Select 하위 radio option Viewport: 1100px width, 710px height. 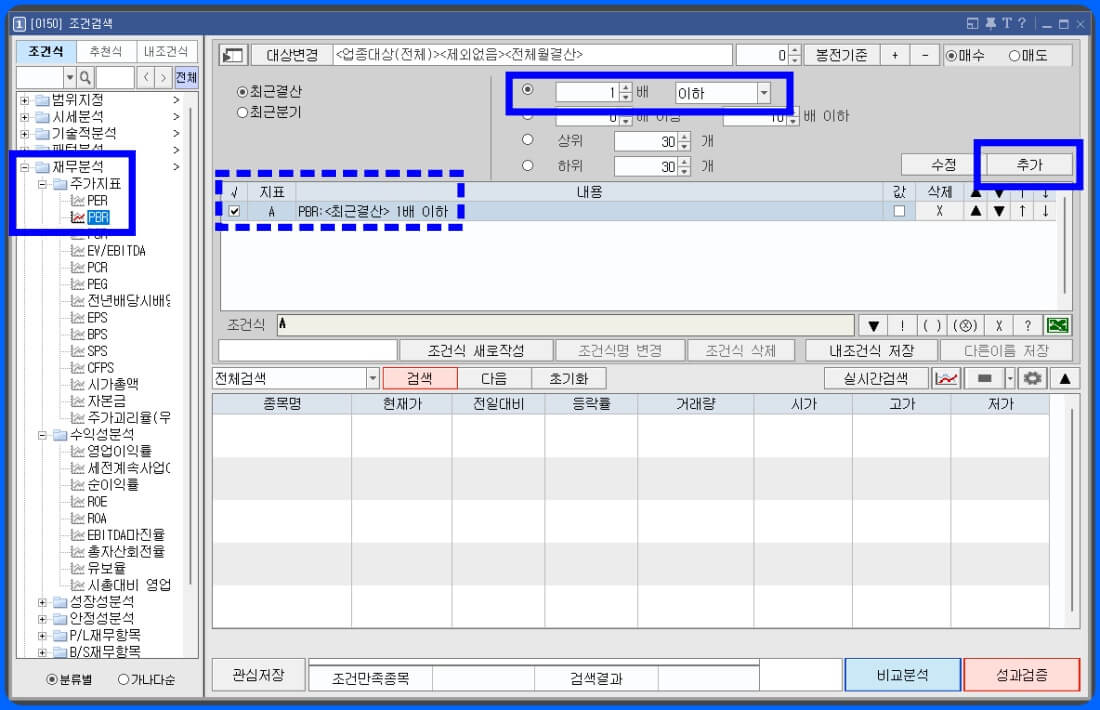click(528, 166)
